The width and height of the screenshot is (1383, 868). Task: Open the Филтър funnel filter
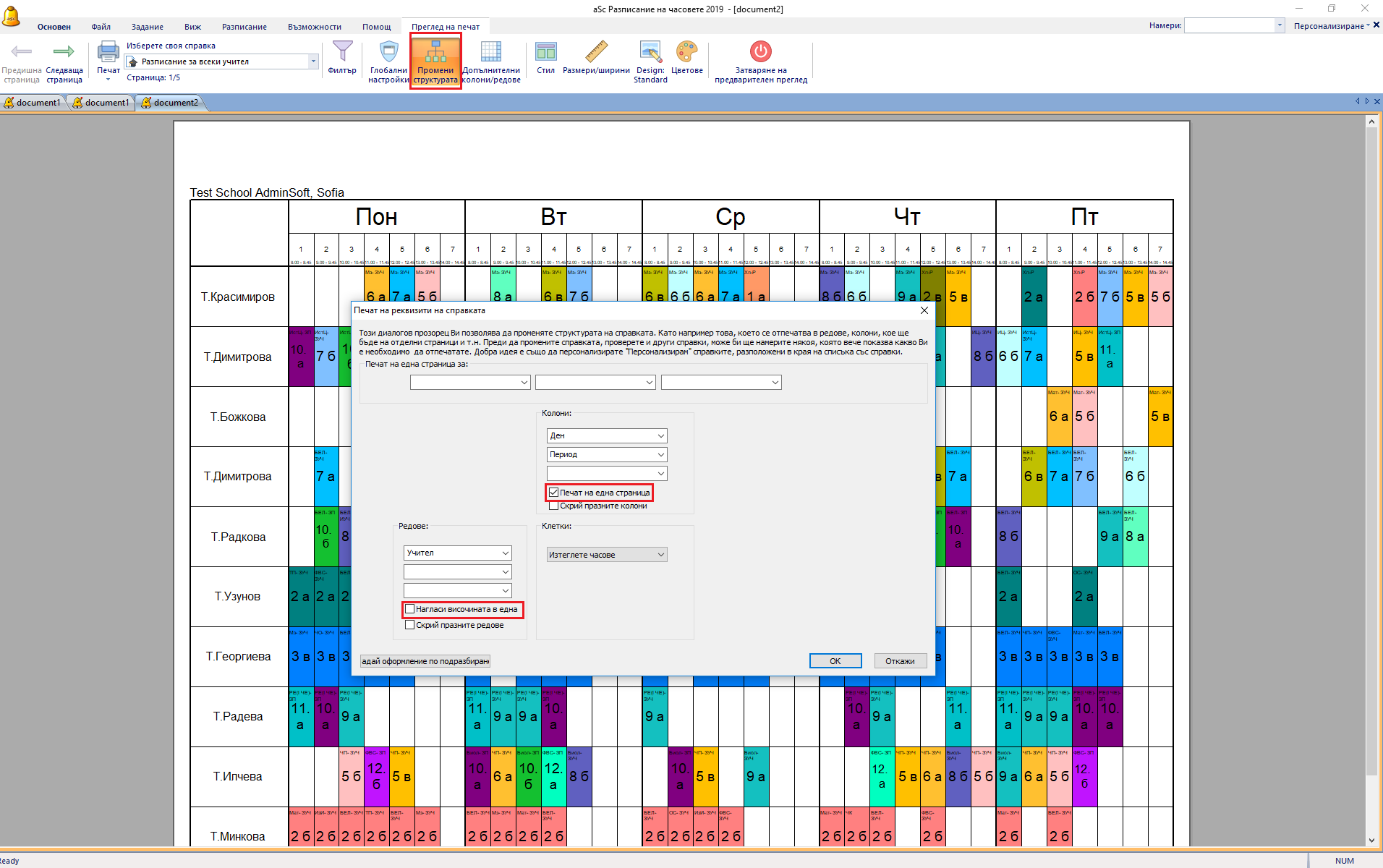(x=342, y=51)
